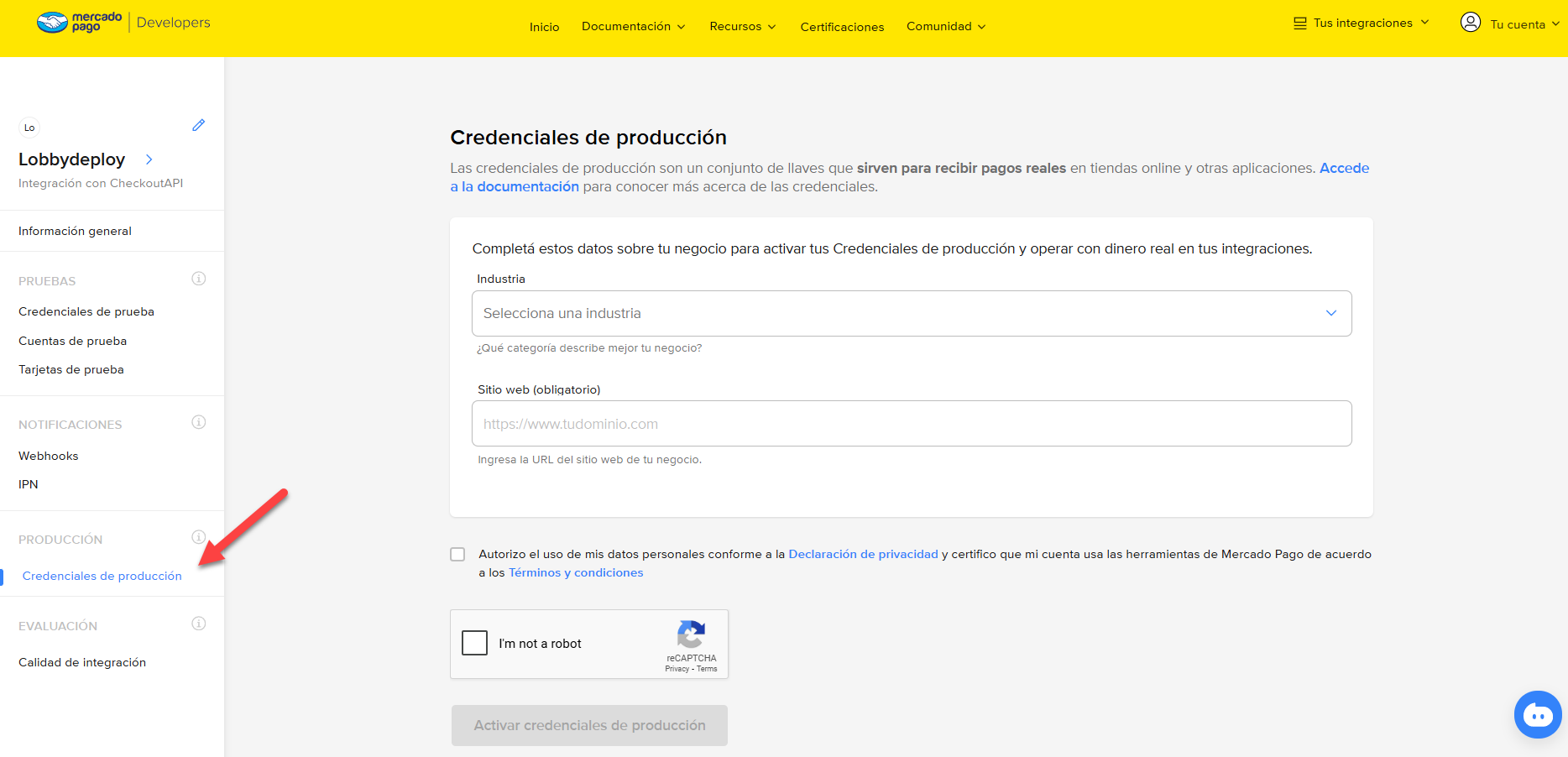This screenshot has width=1568, height=757.
Task: Check the data authorization consent checkbox
Action: (457, 555)
